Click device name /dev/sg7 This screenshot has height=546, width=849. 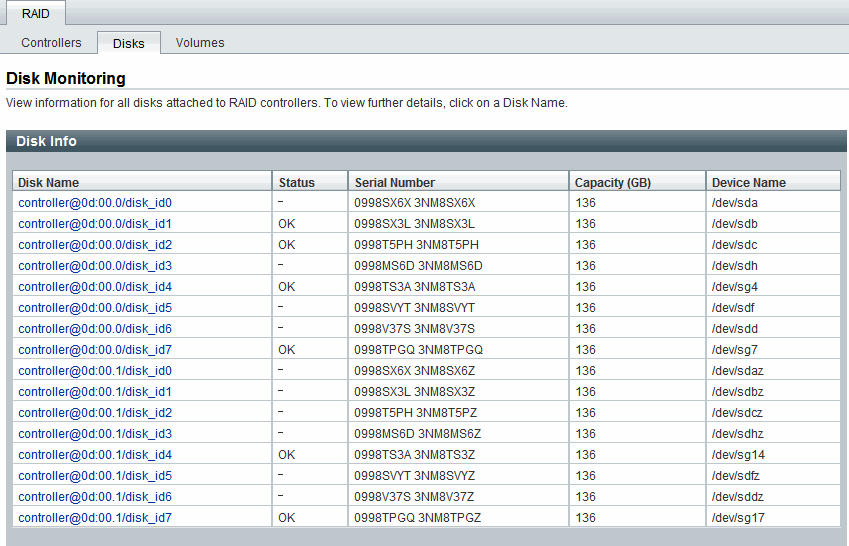735,350
